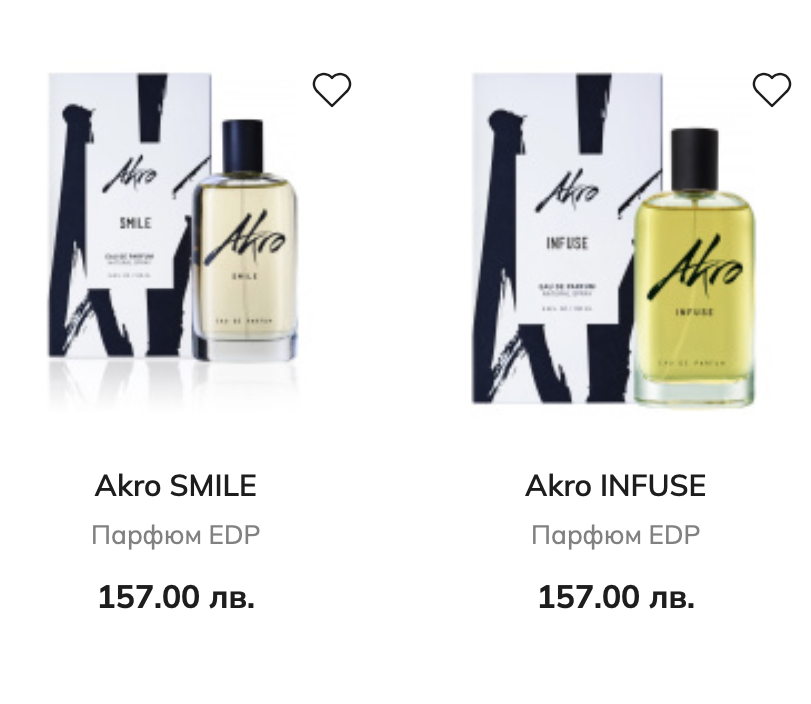Click Парфюм EDP label below Akro SMILE
This screenshot has width=811, height=704.
click(176, 535)
